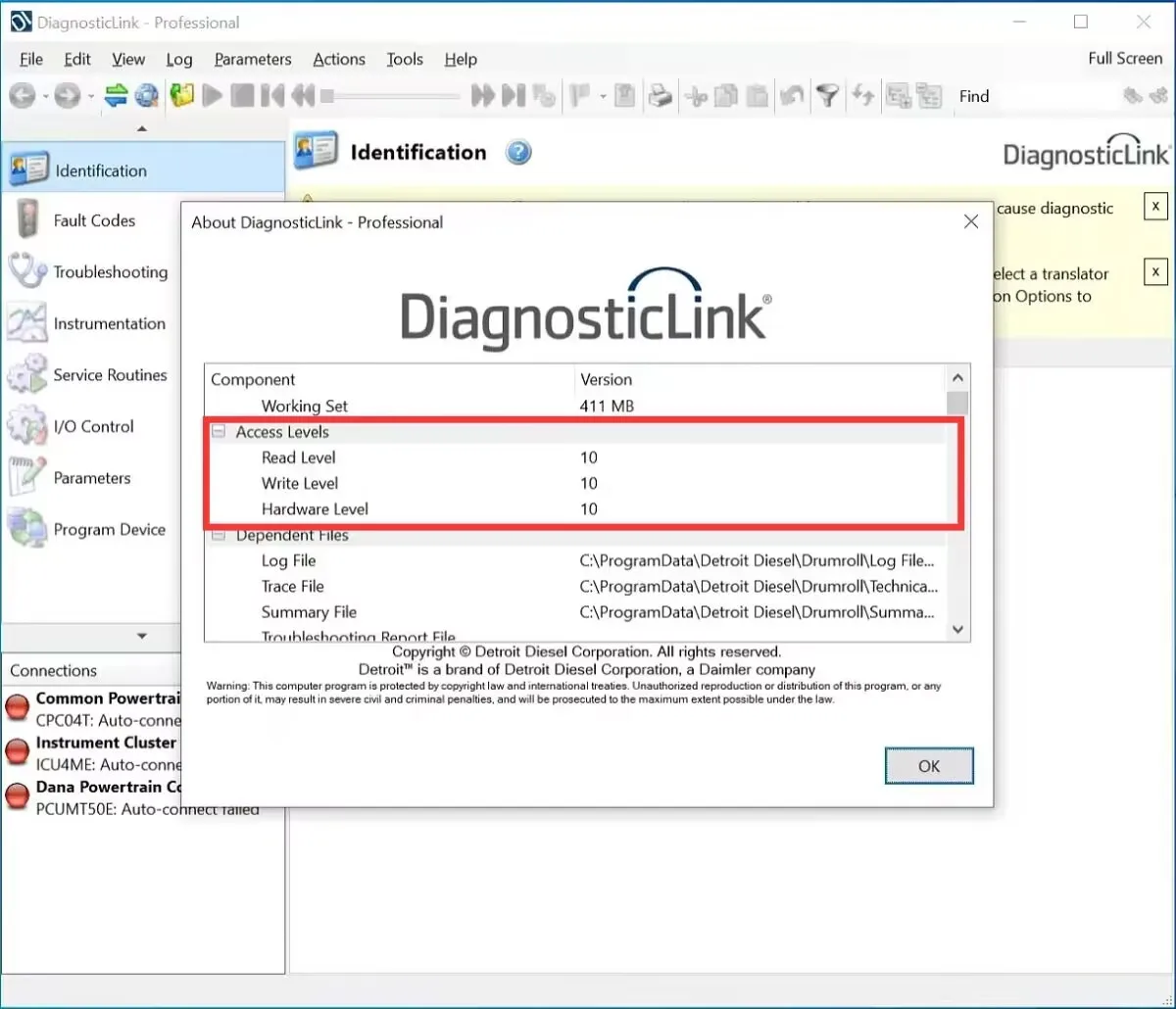
Task: Open the Help menu
Action: coord(461,59)
